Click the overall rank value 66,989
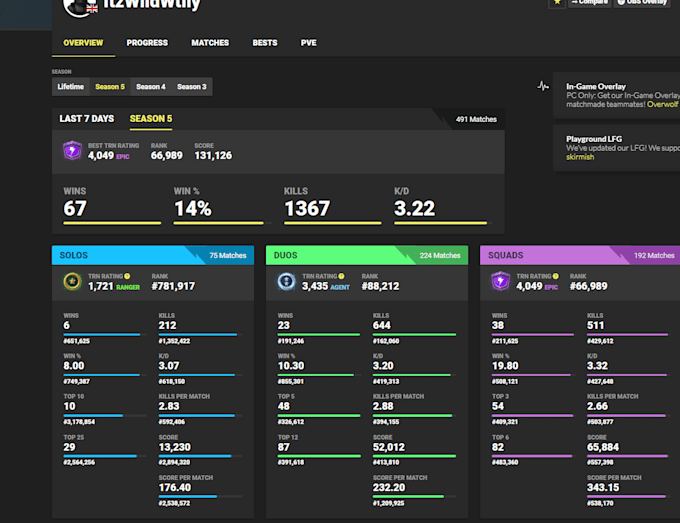The height and width of the screenshot is (523, 680). pos(167,155)
